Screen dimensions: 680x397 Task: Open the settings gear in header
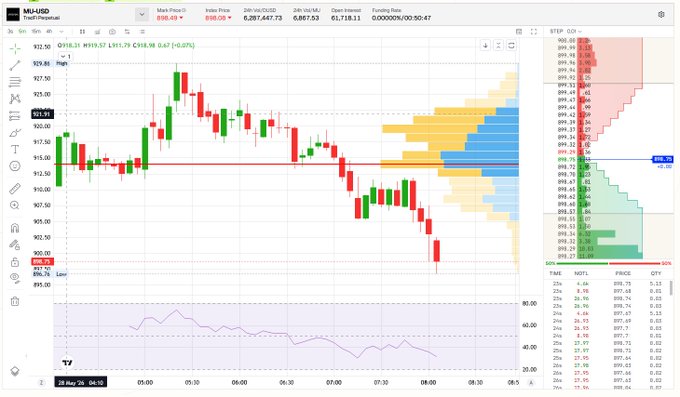pos(661,14)
